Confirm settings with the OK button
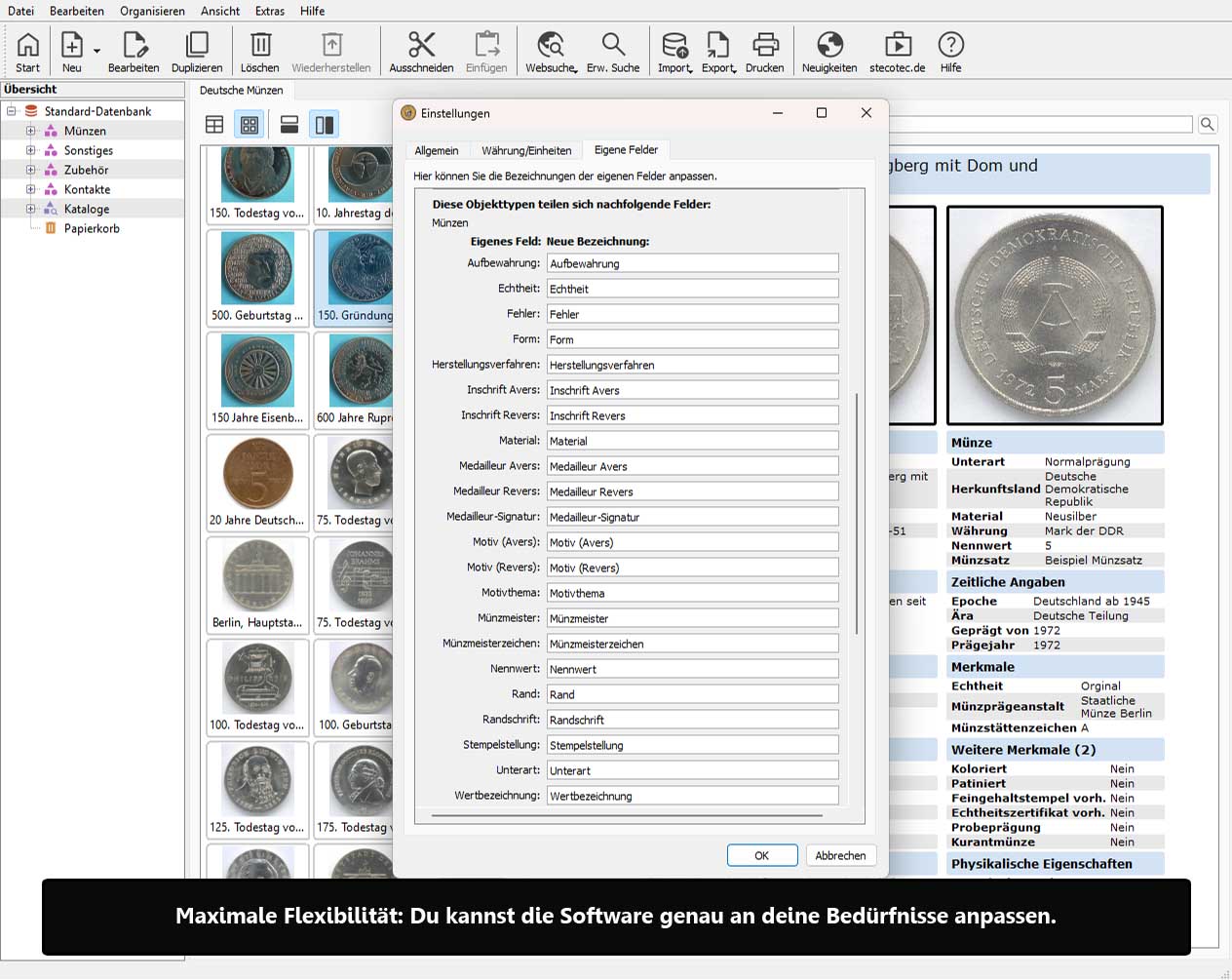This screenshot has height=980, width=1232. [x=761, y=855]
